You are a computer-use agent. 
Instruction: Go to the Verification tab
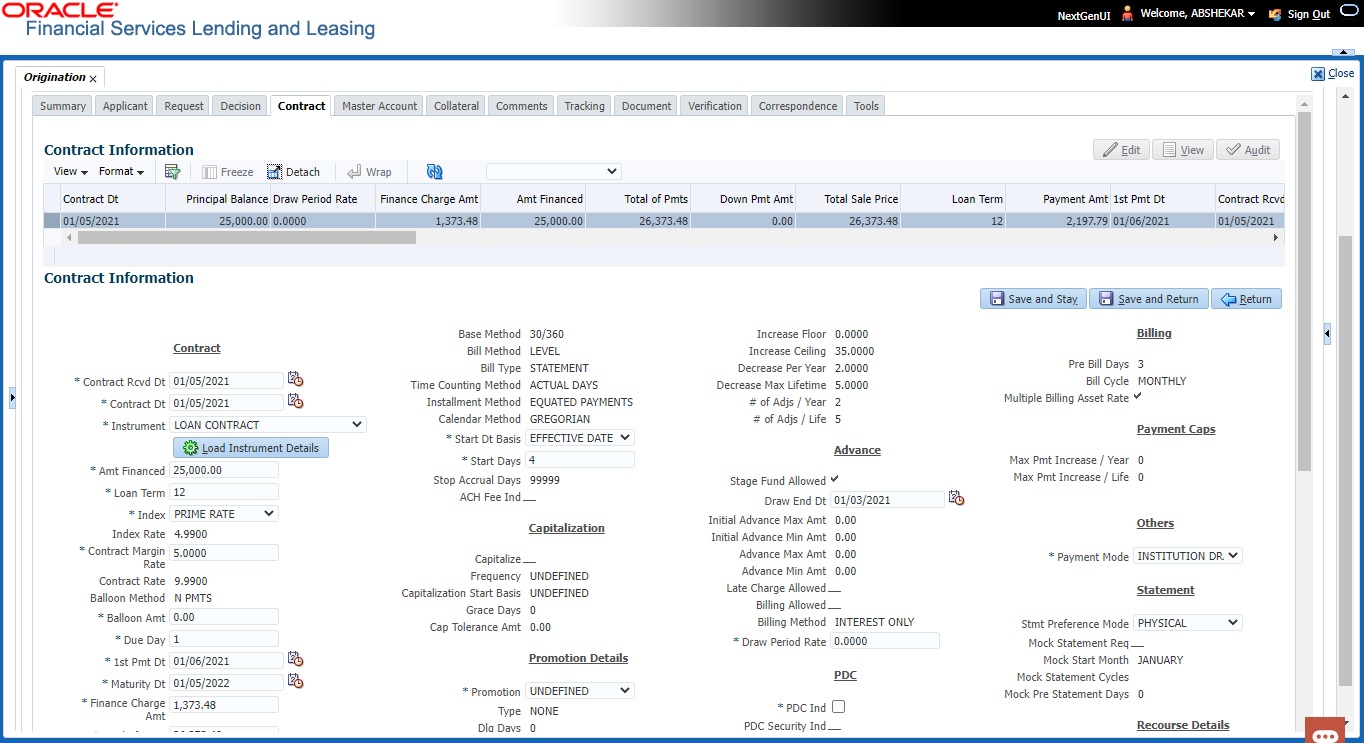[x=715, y=106]
